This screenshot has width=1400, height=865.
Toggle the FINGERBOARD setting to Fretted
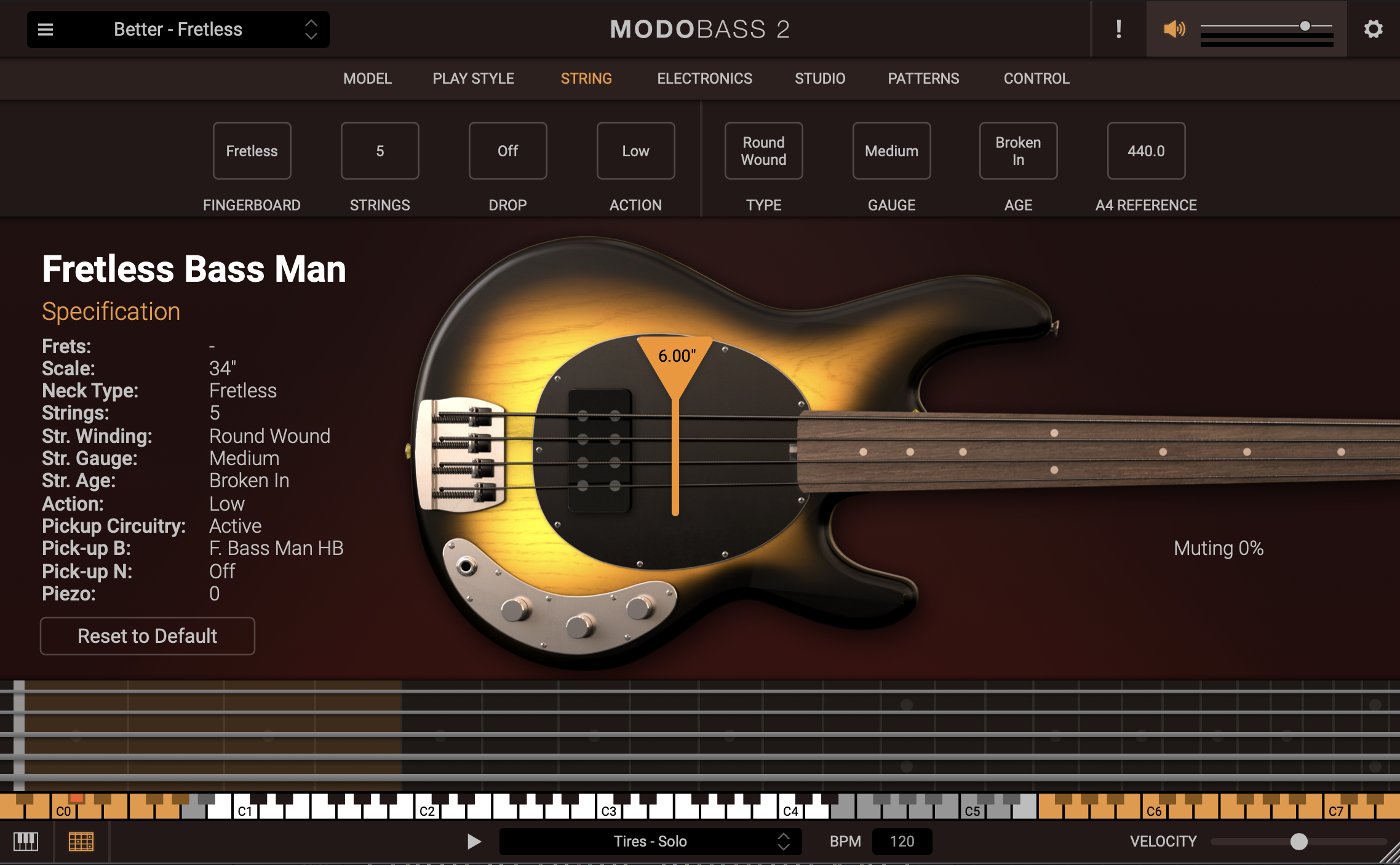coord(252,151)
